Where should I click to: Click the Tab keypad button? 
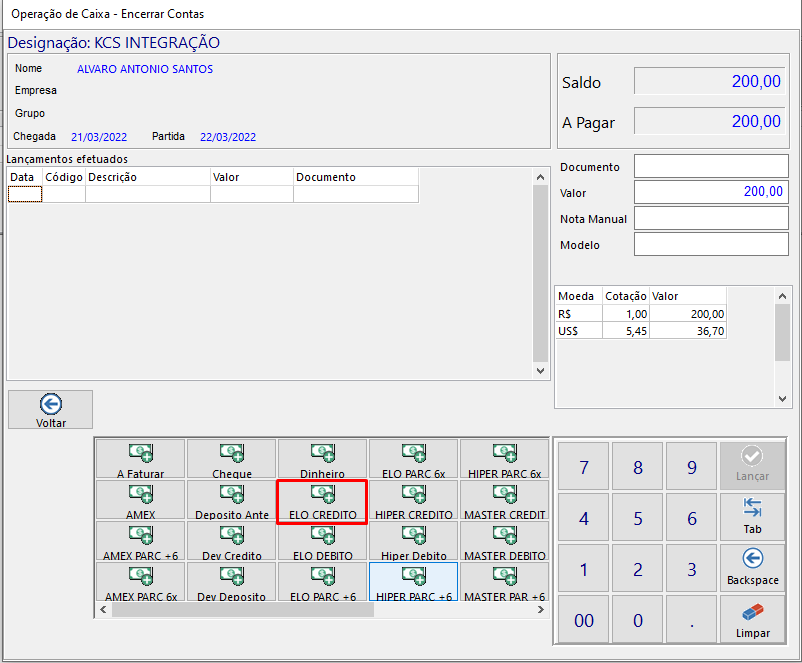coord(752,517)
